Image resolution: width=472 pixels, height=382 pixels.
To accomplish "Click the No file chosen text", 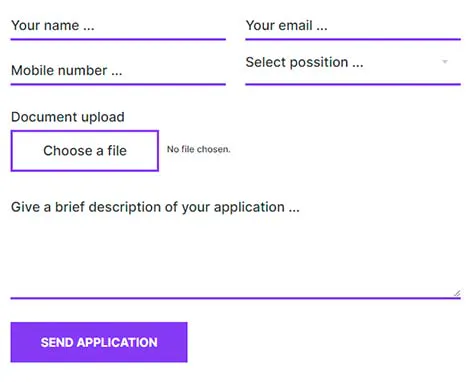I will [199, 149].
